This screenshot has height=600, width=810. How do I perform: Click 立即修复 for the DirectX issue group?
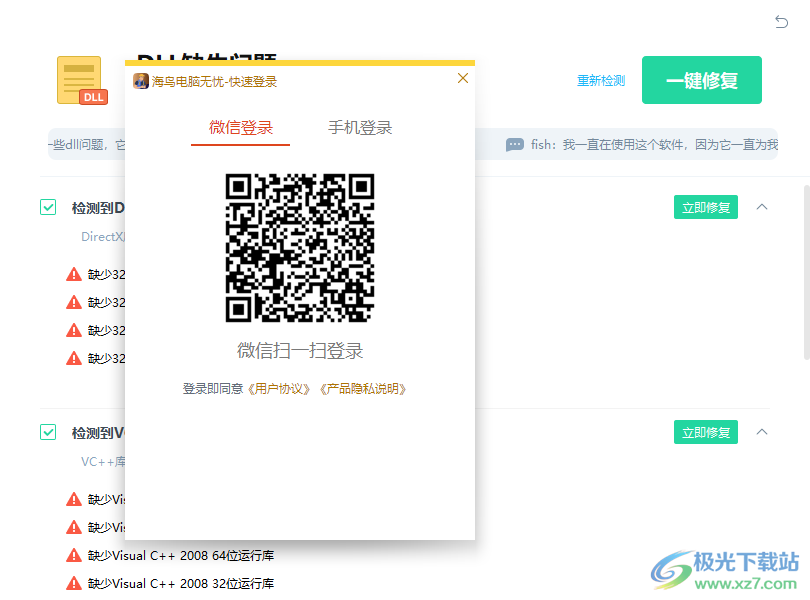click(x=705, y=207)
